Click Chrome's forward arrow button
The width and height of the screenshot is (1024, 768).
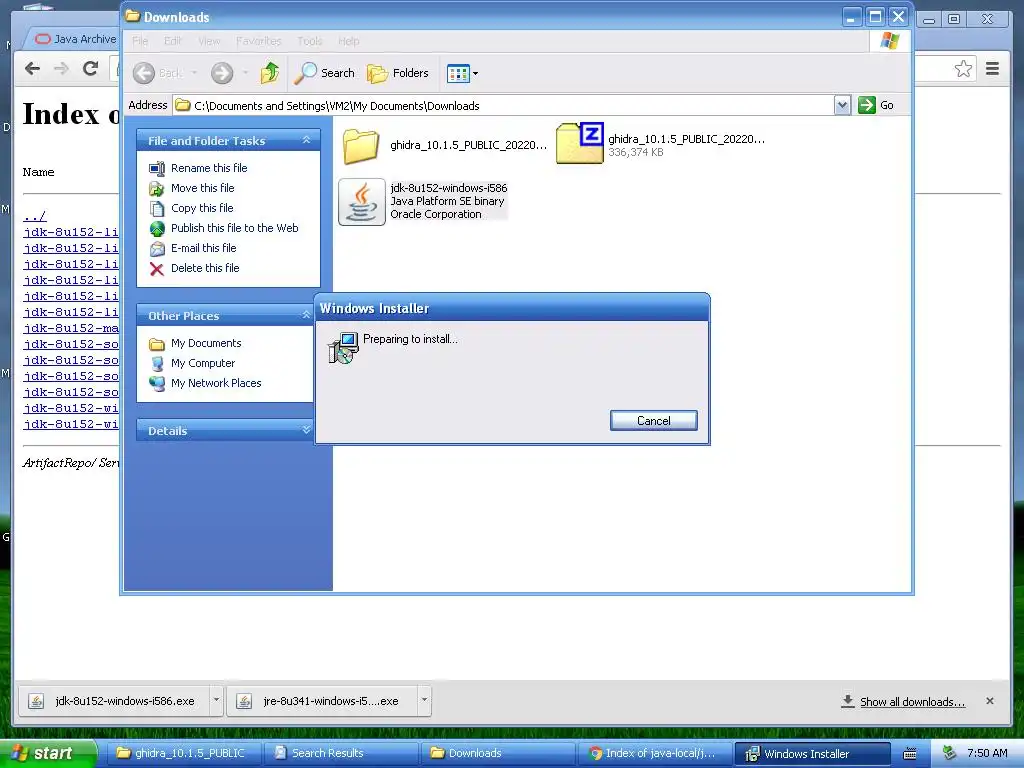pyautogui.click(x=61, y=69)
